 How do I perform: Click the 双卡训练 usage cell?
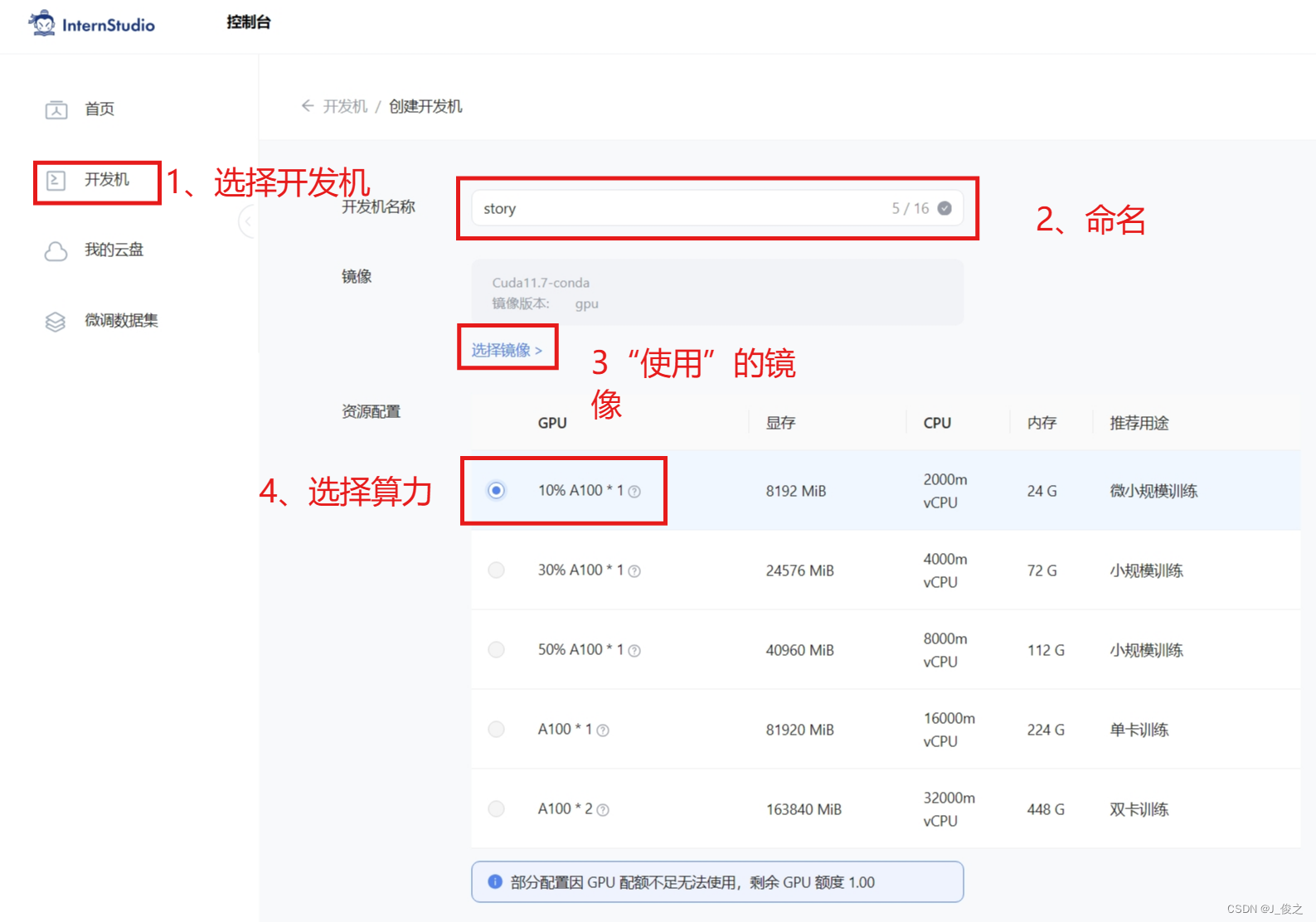coord(1139,809)
